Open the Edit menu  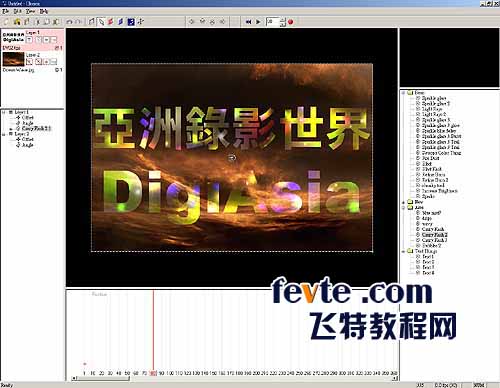[18, 11]
